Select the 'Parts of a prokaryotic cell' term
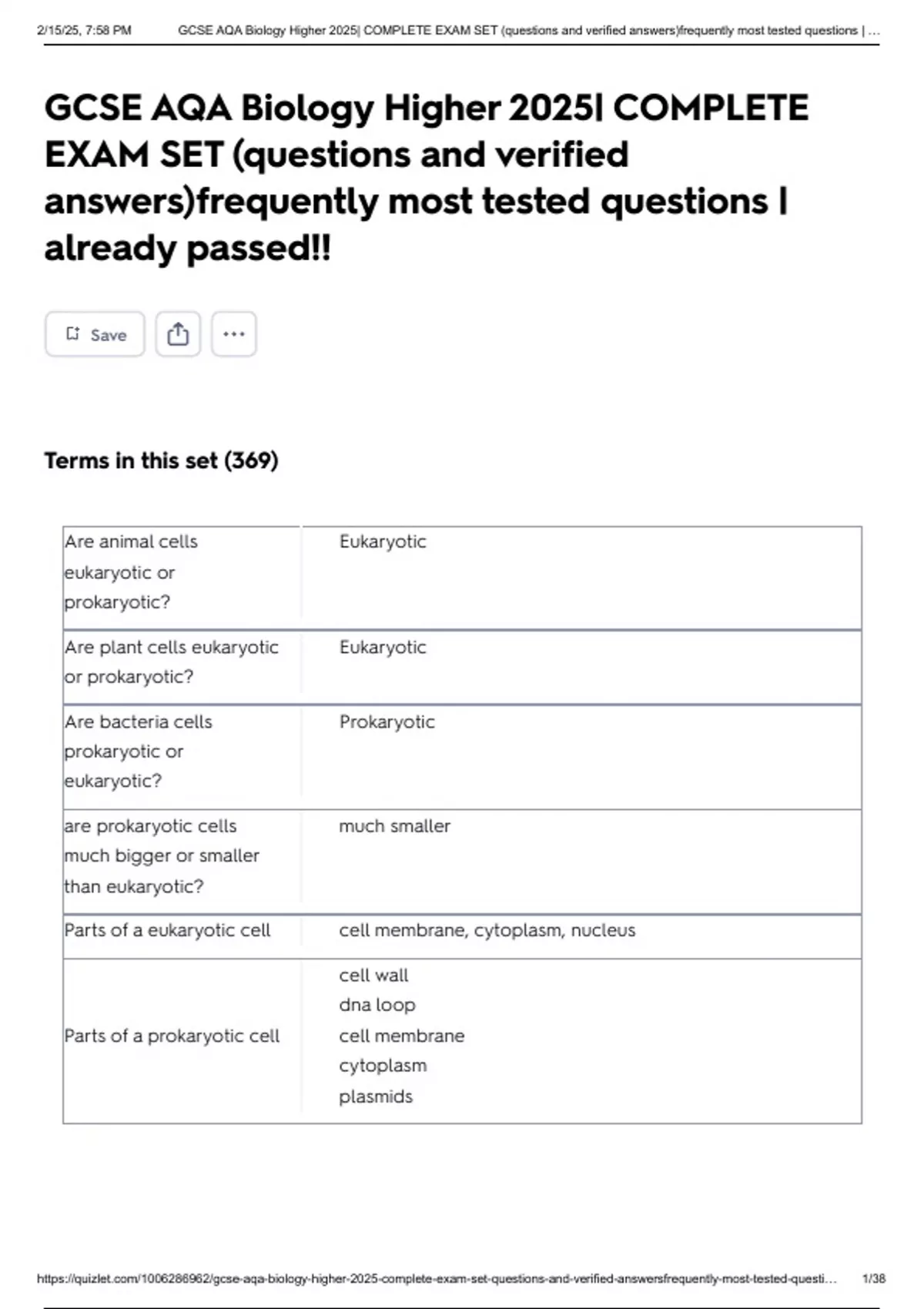 tap(172, 1036)
